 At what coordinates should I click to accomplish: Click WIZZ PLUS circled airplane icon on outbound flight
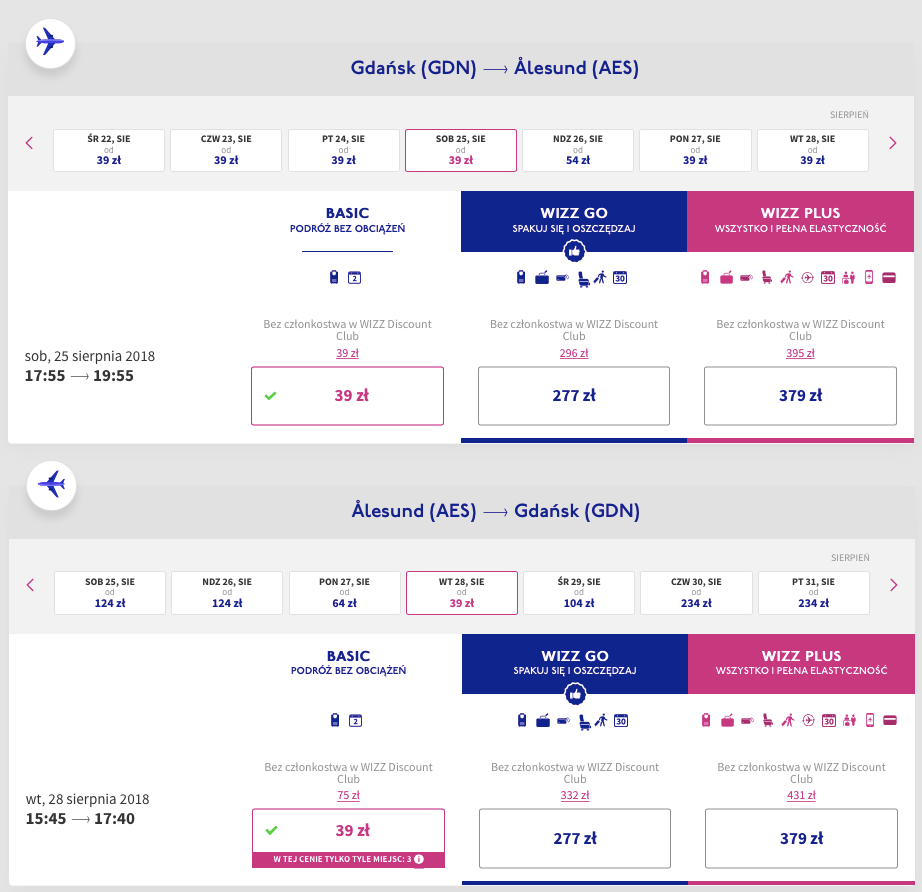(807, 278)
